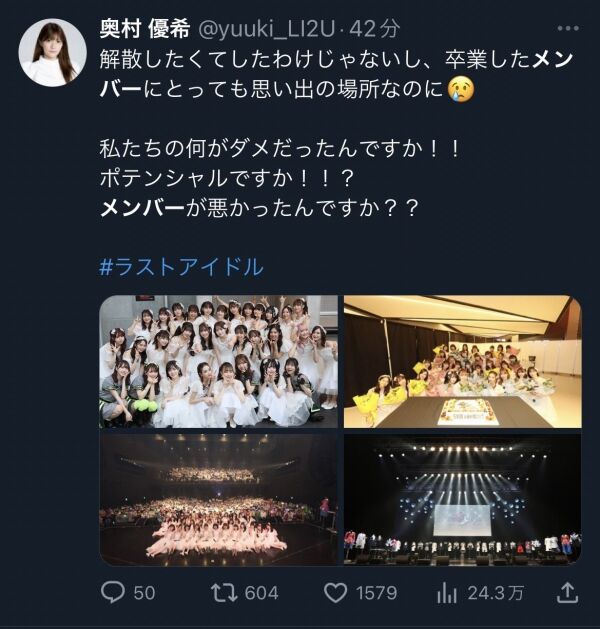
Task: Retweet using the arrows icon
Action: [x=225, y=593]
